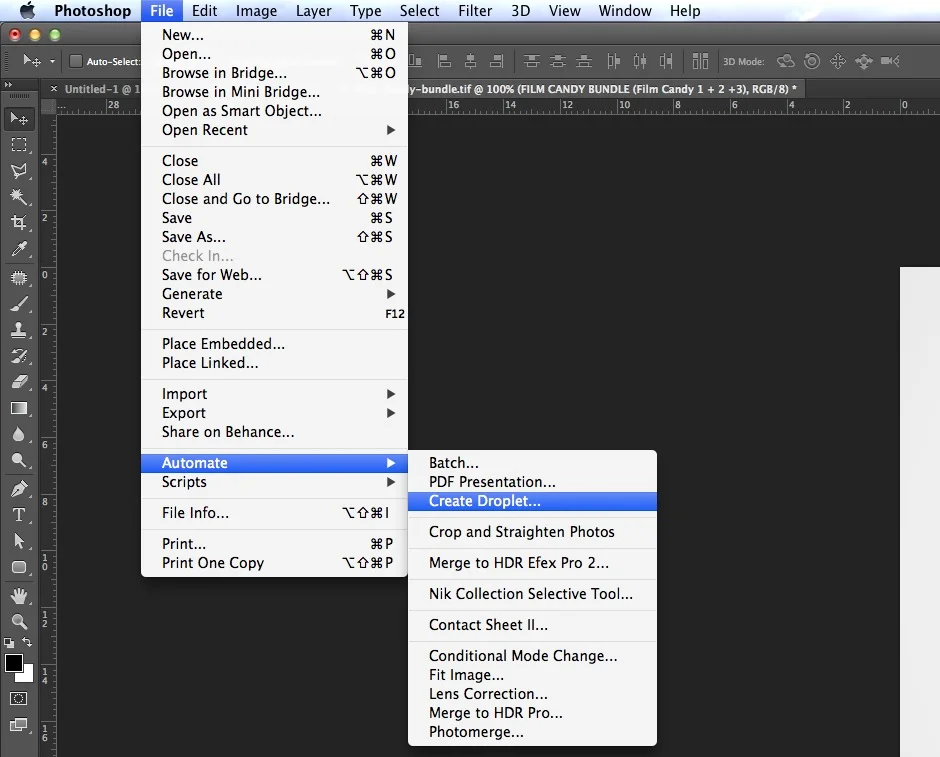The image size is (940, 757).
Task: Reset default foreground and background colors
Action: 9,643
